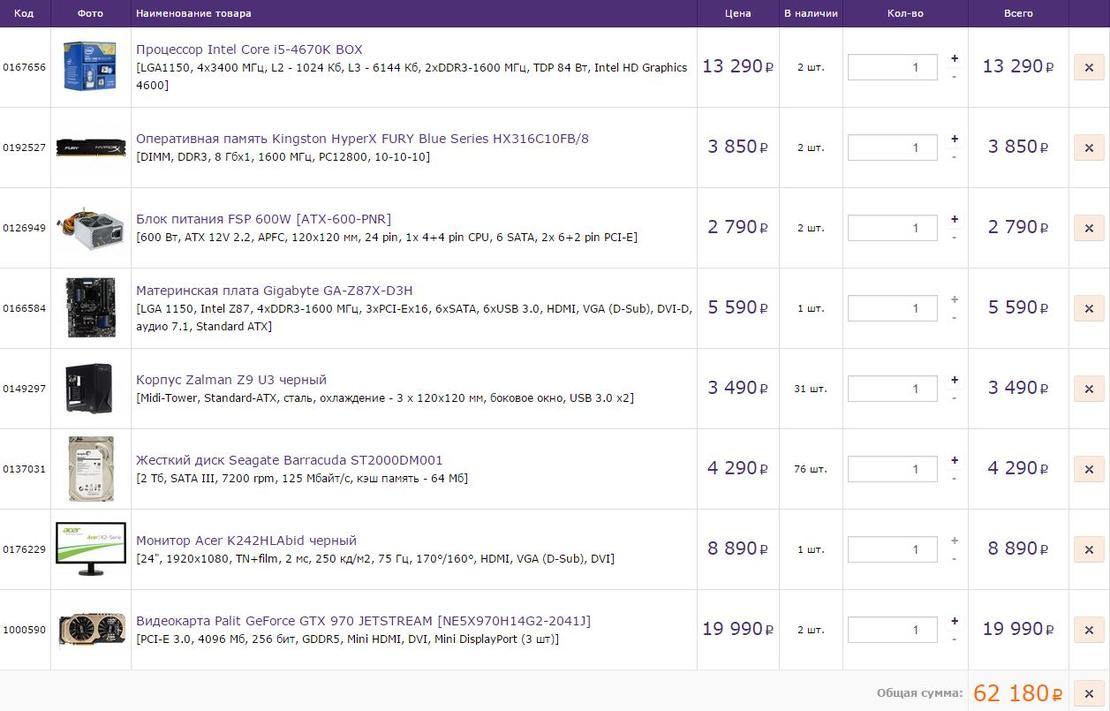Click the Наименование товара column header

[x=193, y=13]
